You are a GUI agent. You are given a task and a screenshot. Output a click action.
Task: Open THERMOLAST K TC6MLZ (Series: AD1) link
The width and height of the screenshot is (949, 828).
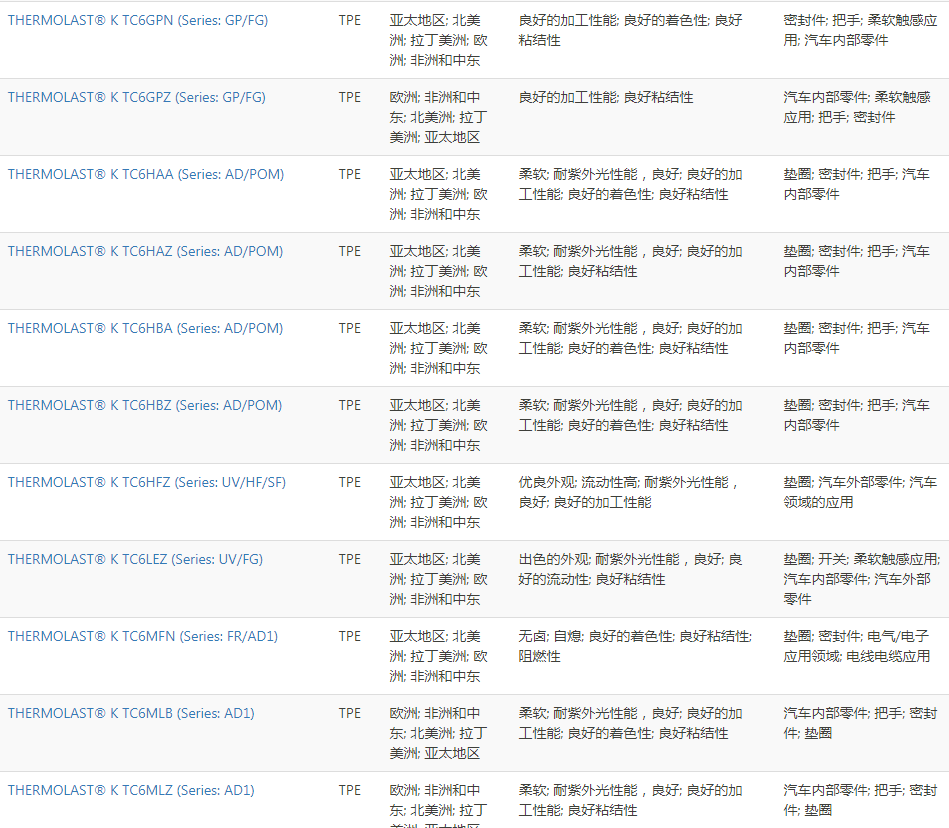[131, 790]
